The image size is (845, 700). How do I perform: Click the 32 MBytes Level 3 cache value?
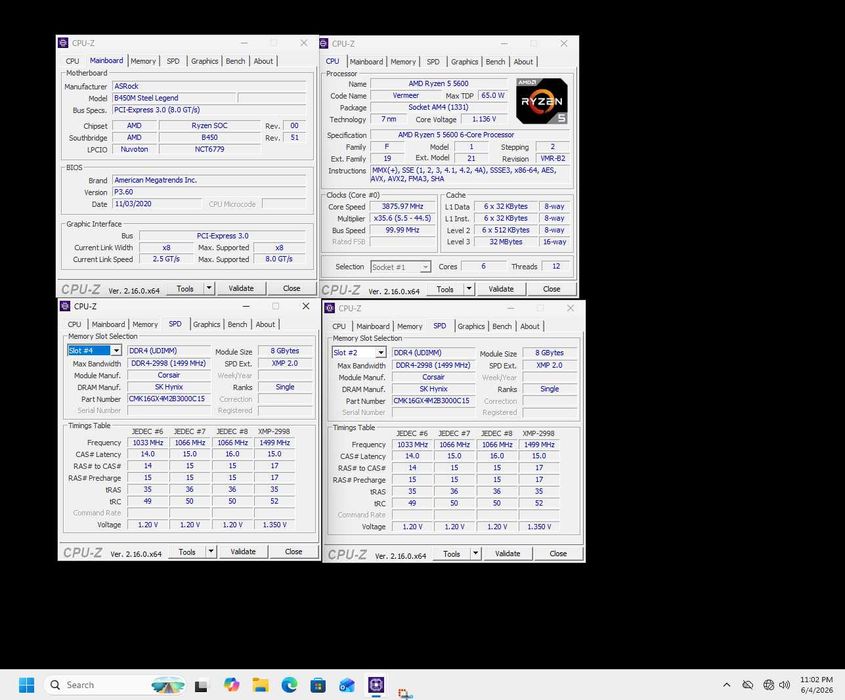(x=505, y=242)
